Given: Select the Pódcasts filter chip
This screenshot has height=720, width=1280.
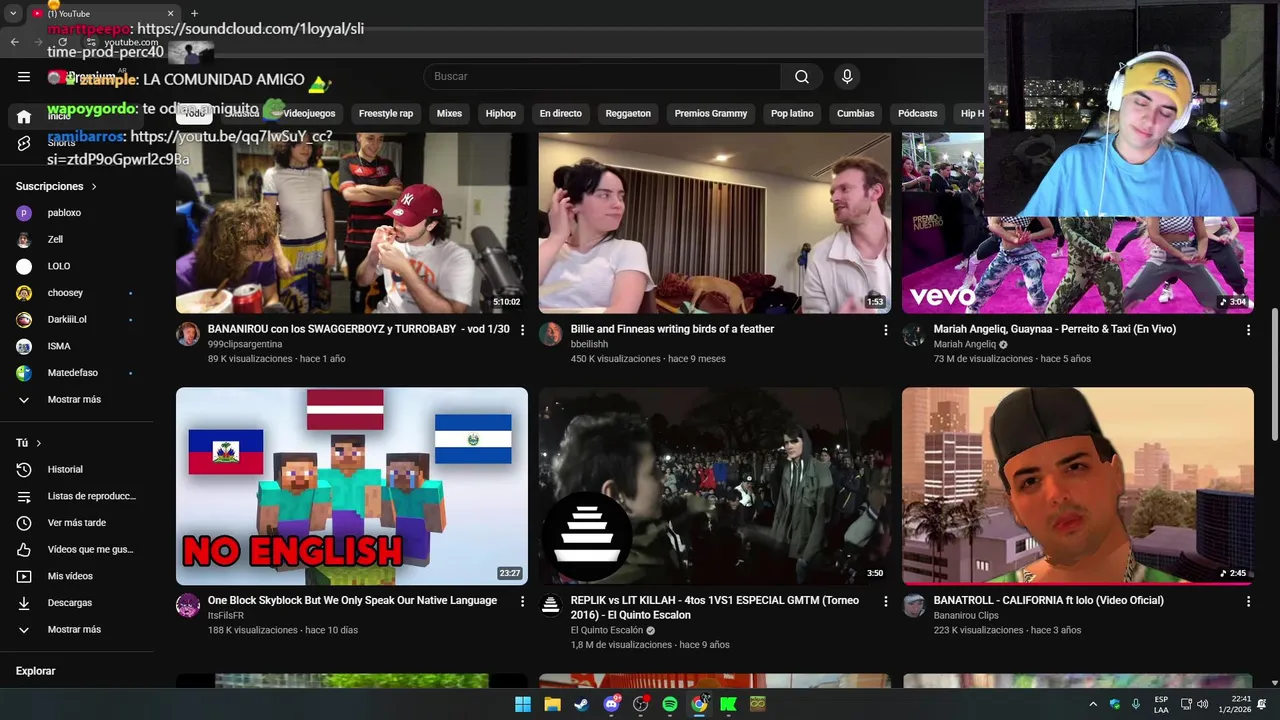Looking at the screenshot, I should pyautogui.click(x=918, y=114).
